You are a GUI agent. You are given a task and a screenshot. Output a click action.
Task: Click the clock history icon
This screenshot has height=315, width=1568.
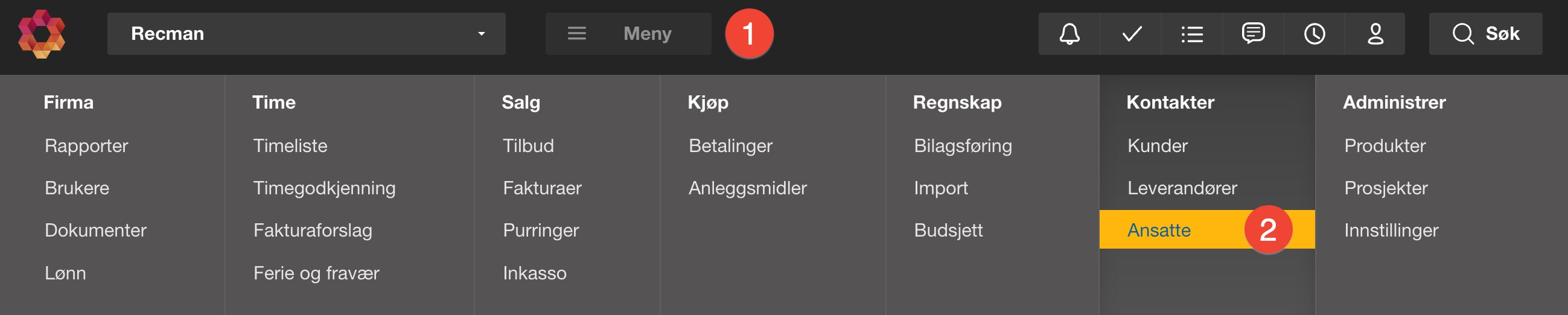coord(1314,34)
